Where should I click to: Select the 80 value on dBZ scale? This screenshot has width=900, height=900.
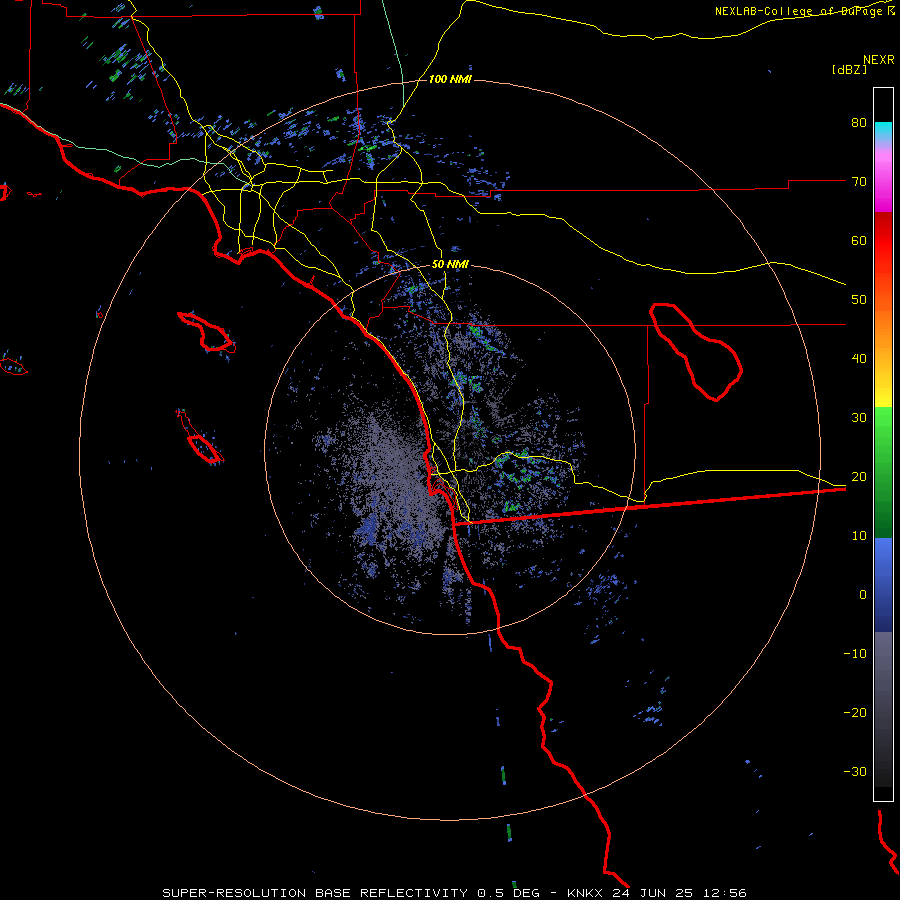point(859,123)
